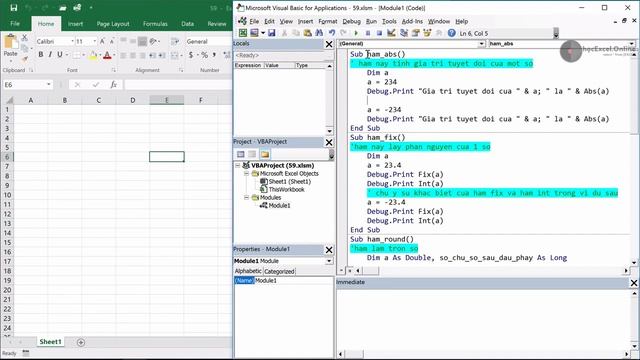Open the Module1 Module properties dropdown
640x360 pixels.
pyautogui.click(x=329, y=261)
